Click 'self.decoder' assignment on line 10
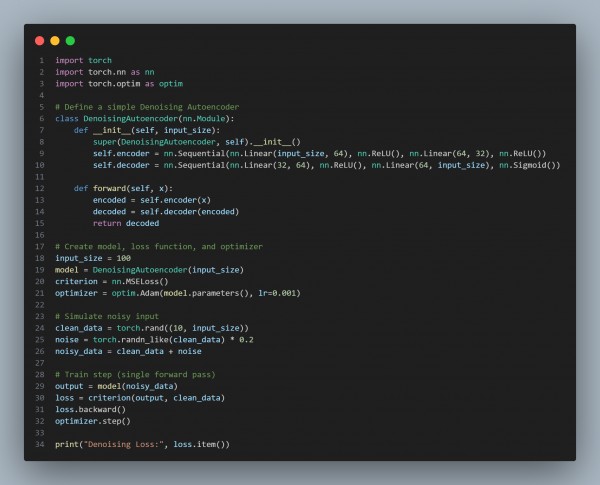Image resolution: width=600 pixels, height=485 pixels. (326, 165)
